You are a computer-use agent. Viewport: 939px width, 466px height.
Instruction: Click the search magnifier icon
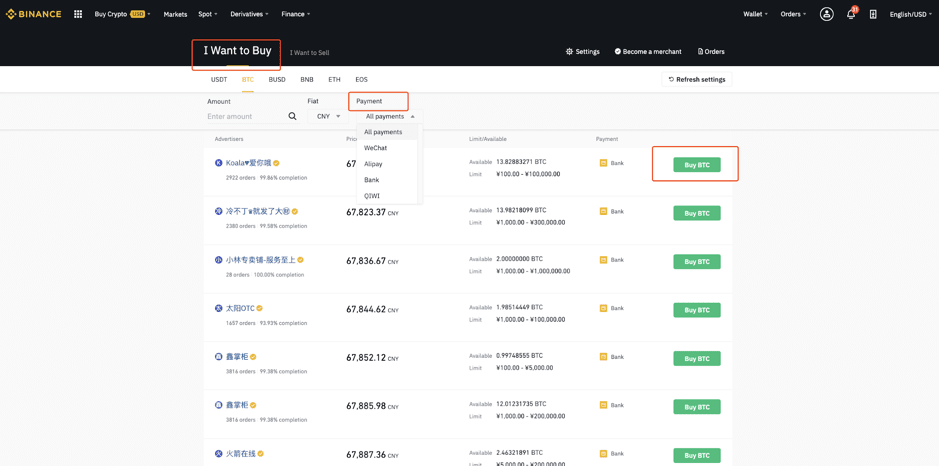click(292, 116)
